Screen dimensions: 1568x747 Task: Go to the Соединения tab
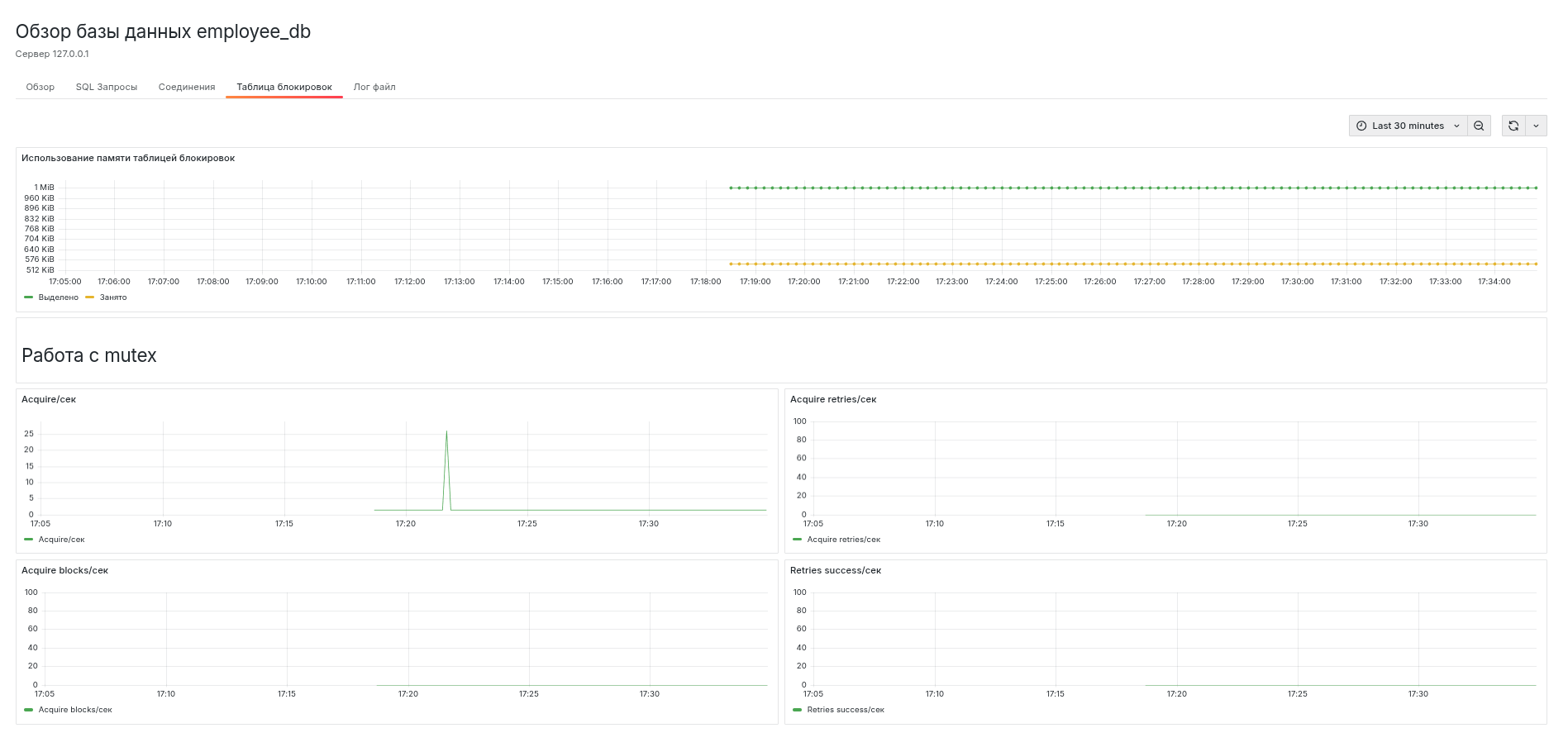click(x=187, y=87)
